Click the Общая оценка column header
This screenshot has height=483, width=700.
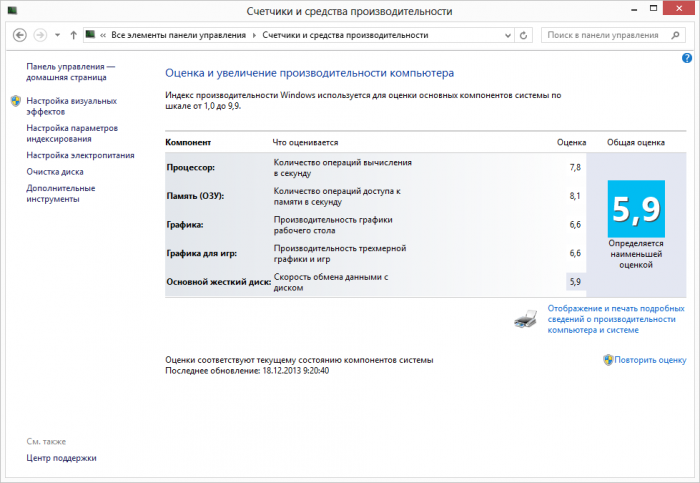tap(636, 142)
